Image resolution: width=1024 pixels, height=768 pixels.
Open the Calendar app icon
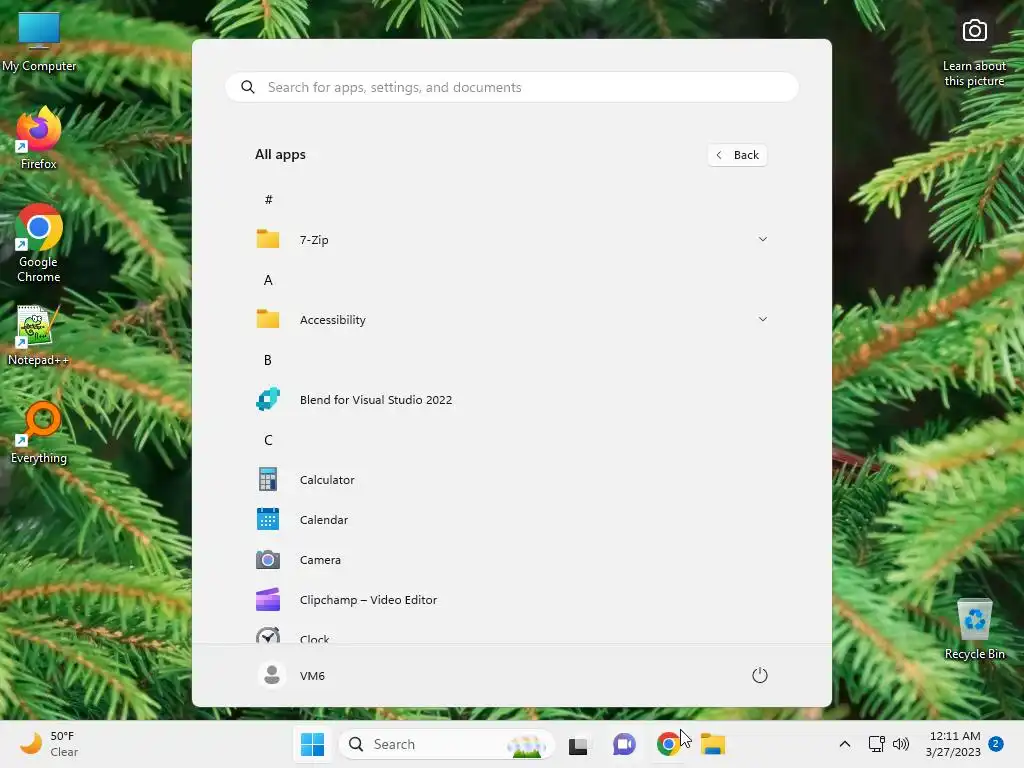click(268, 519)
